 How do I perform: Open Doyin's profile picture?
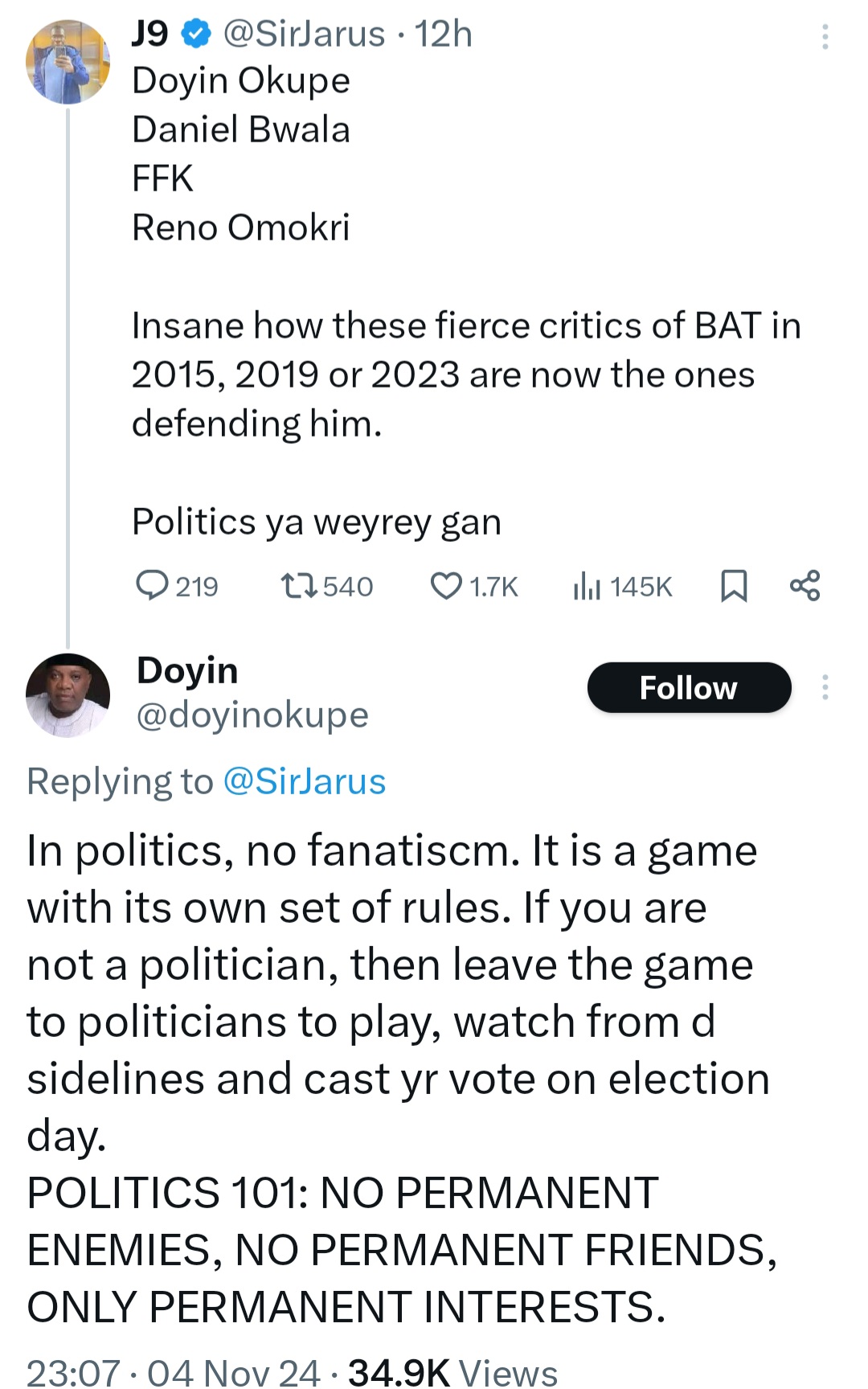[x=68, y=694]
